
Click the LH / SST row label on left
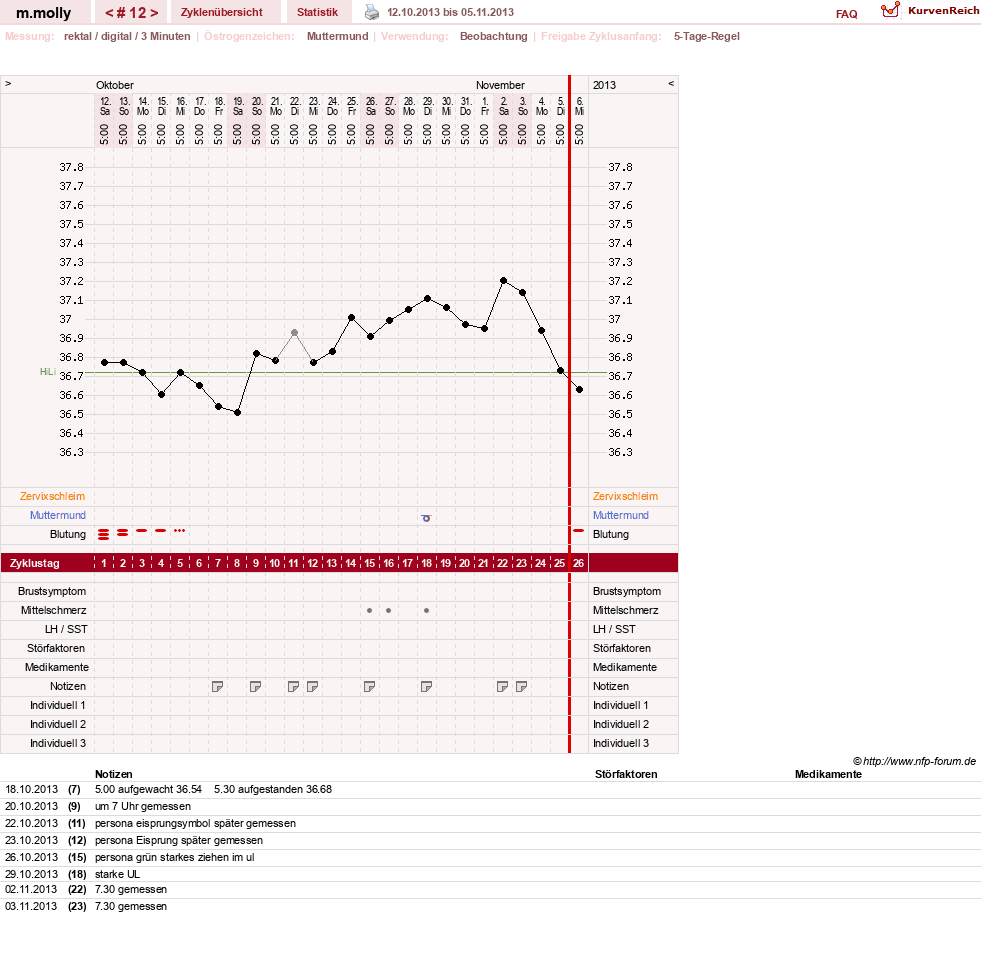click(x=66, y=629)
